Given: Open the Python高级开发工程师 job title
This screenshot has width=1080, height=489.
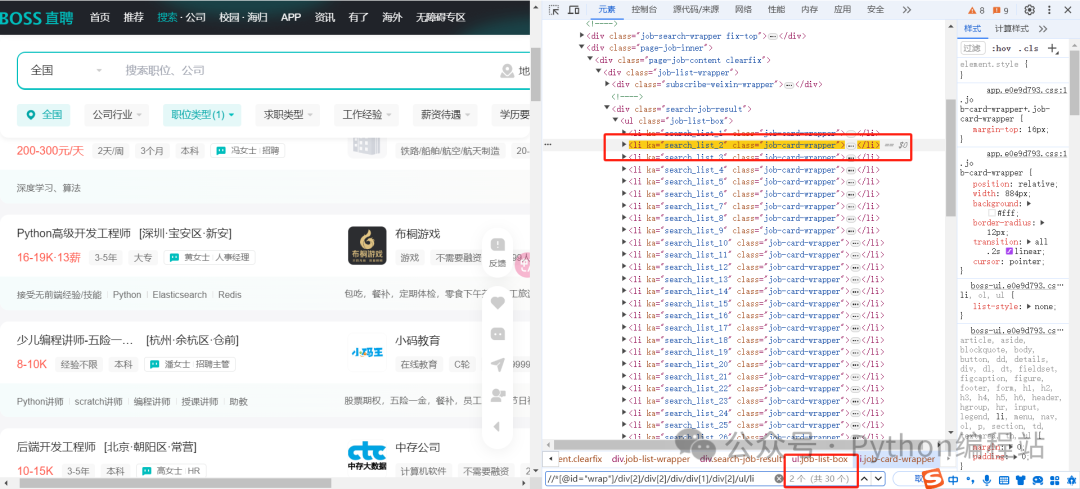Looking at the screenshot, I should pyautogui.click(x=74, y=233).
